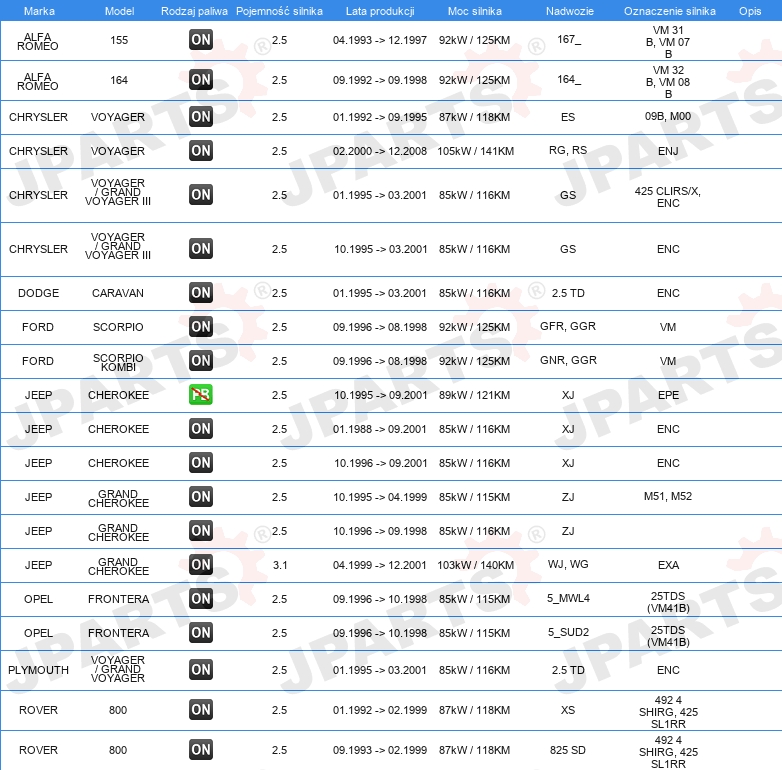This screenshot has height=770, width=782.
Task: Click ON diesel icon in Alfa Romeo 164 row
Action: pos(201,80)
